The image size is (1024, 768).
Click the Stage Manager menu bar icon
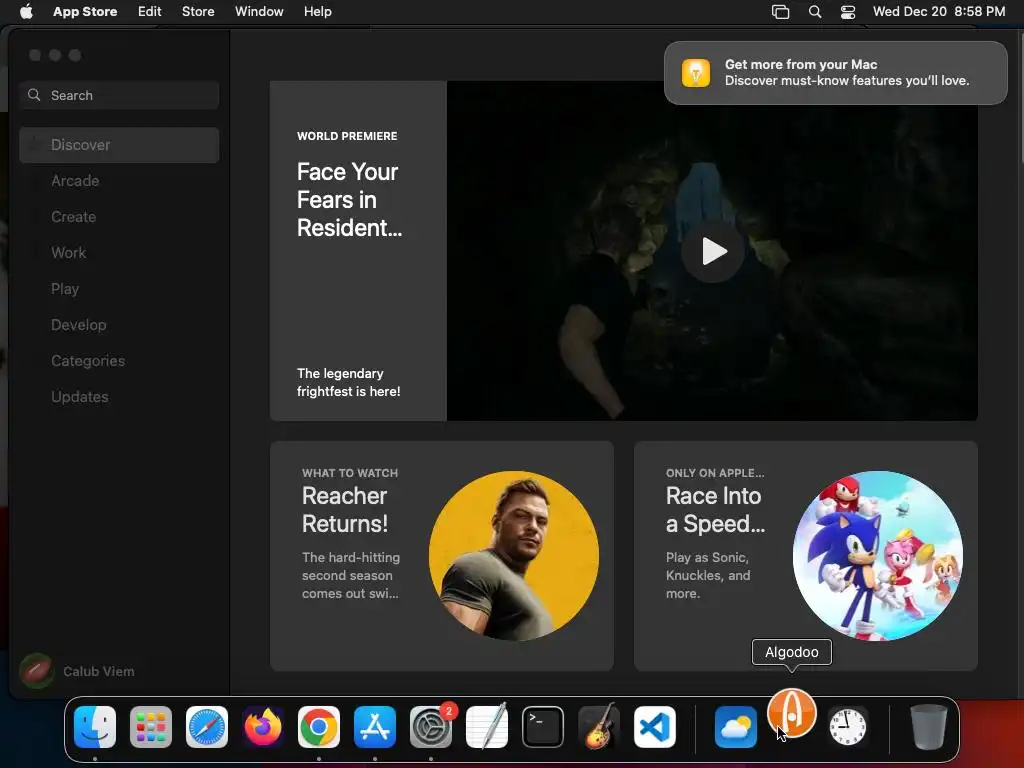(780, 12)
